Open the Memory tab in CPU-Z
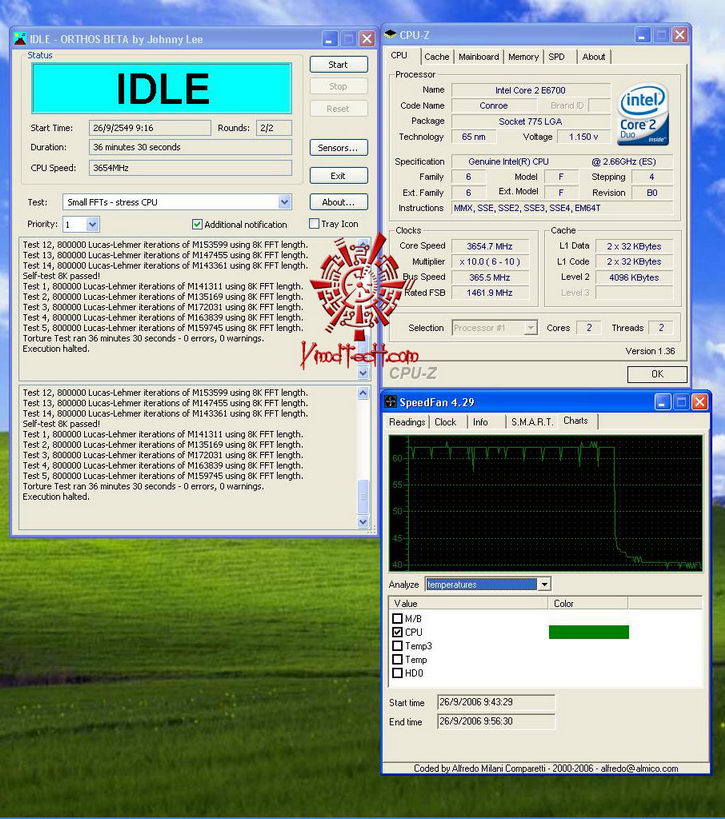Image resolution: width=725 pixels, height=819 pixels. (x=523, y=56)
